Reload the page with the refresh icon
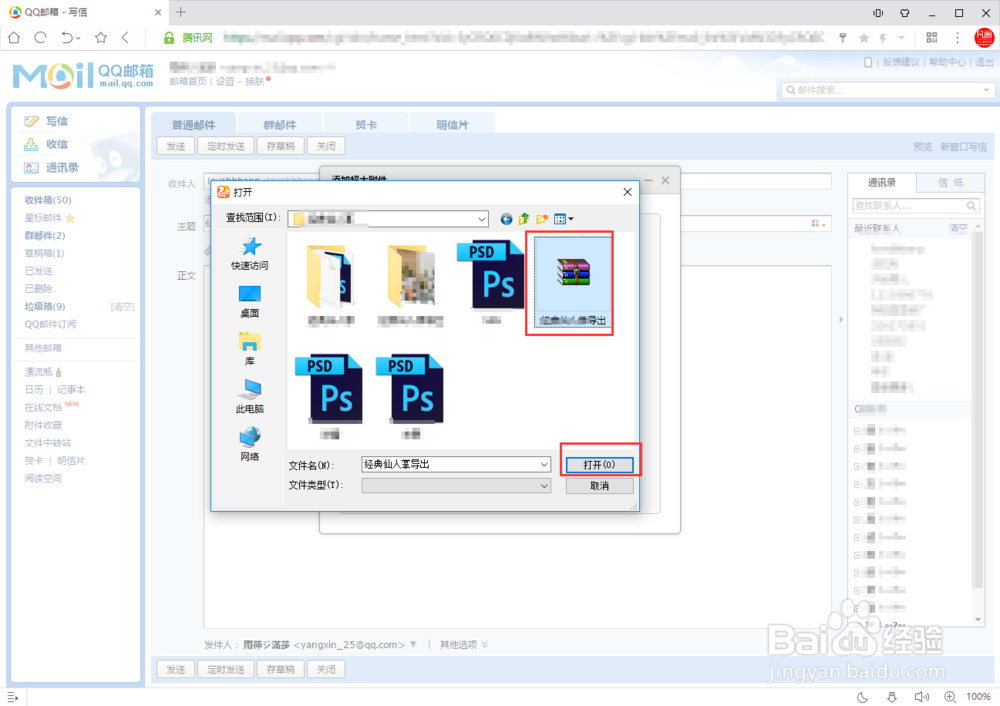 tap(41, 38)
